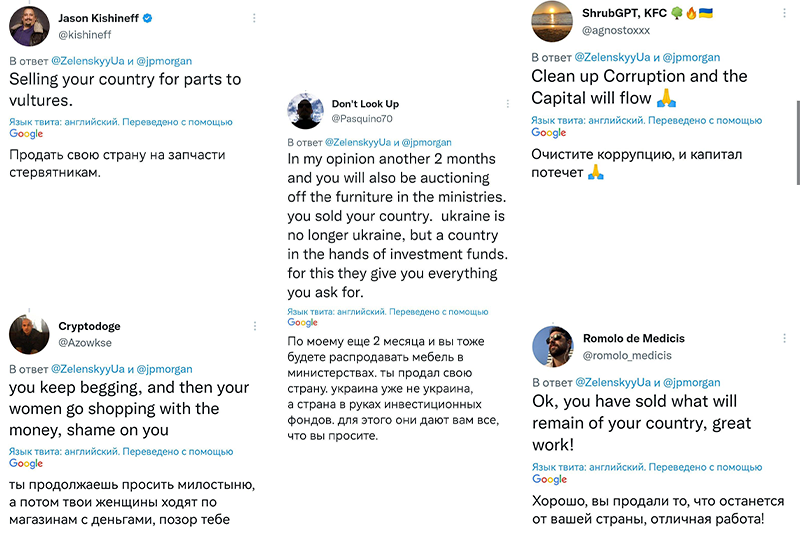Viewport: 800px width, 533px height.
Task: Open more options on ShrubGPT's tweet
Action: pyautogui.click(x=784, y=13)
